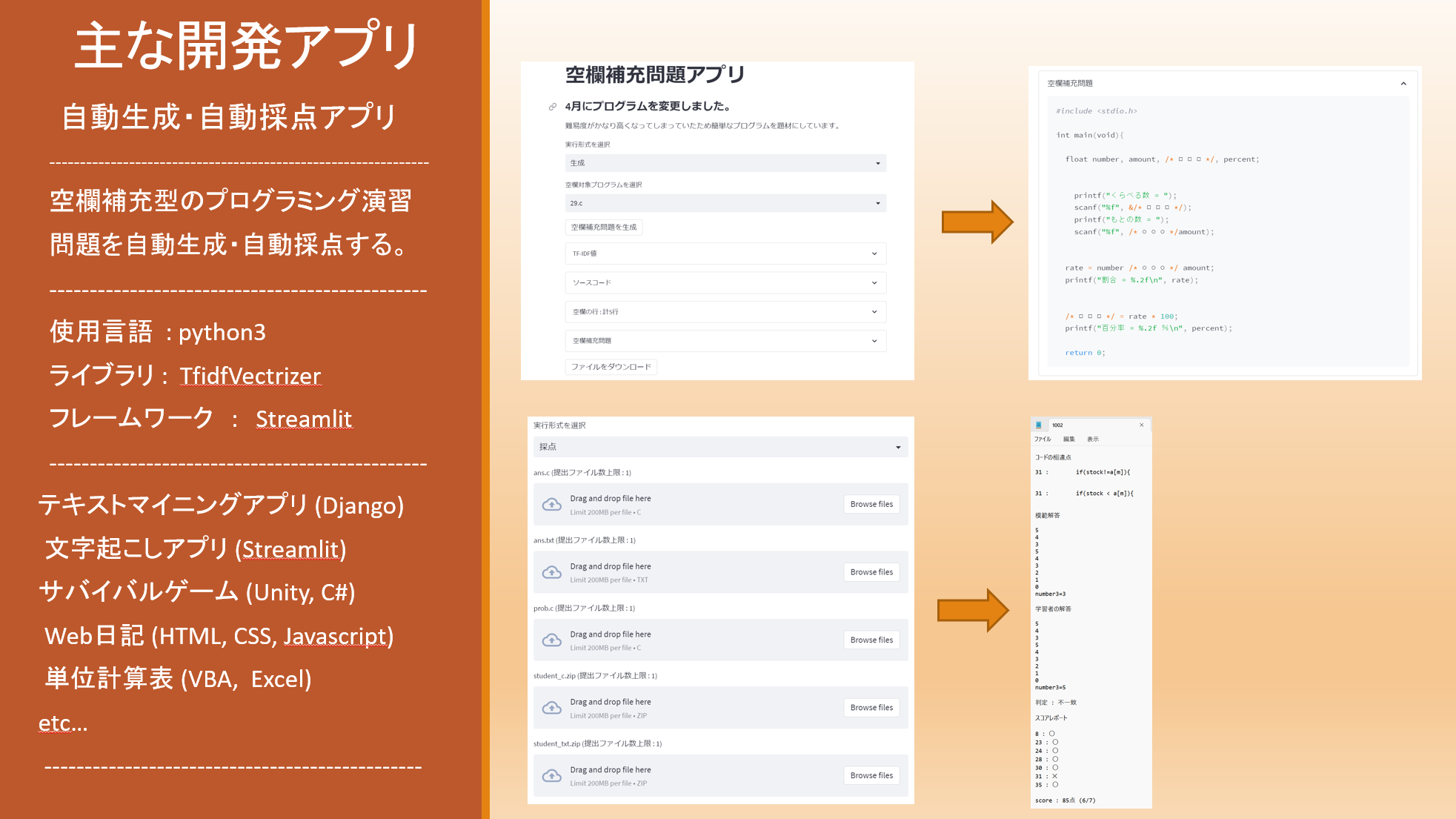This screenshot has height=819, width=1456.
Task: Expand the TF-IDF値 section
Action: pyautogui.click(x=725, y=253)
